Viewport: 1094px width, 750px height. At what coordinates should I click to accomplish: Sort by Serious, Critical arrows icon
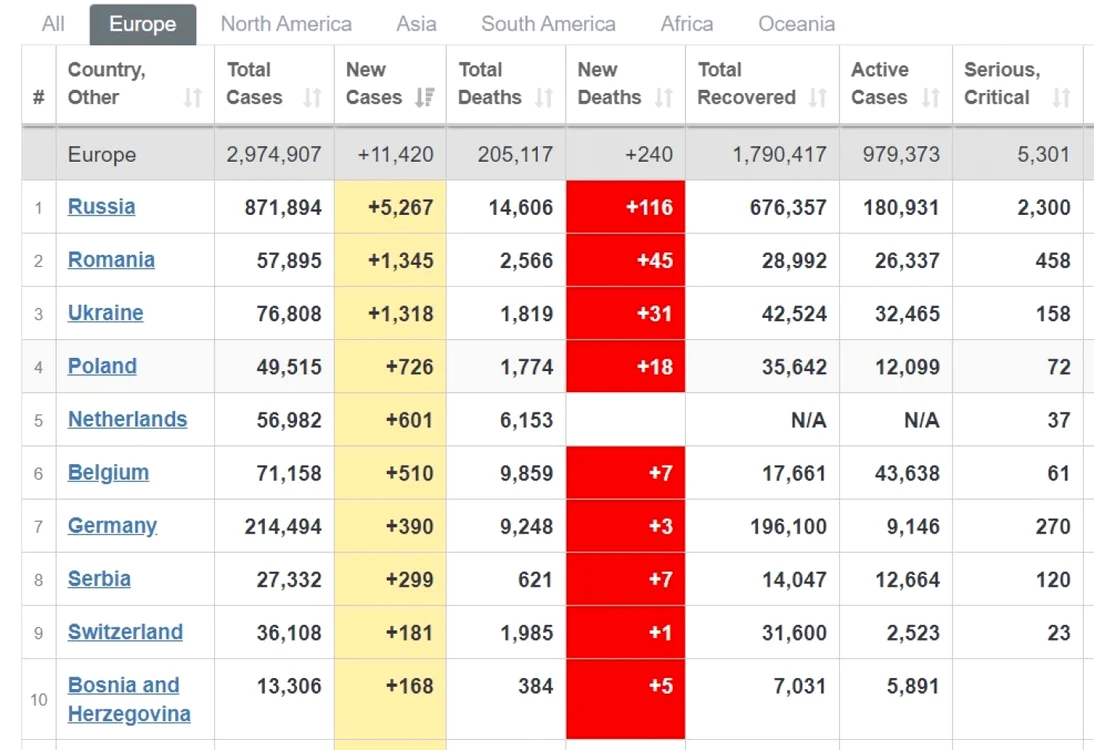(x=1062, y=98)
